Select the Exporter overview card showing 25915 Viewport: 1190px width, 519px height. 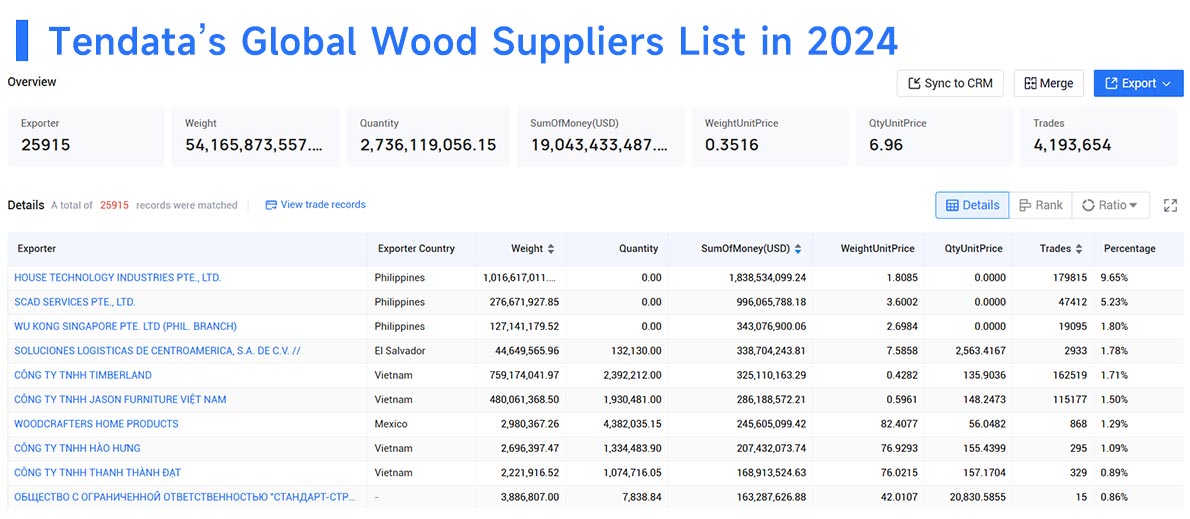tap(86, 136)
